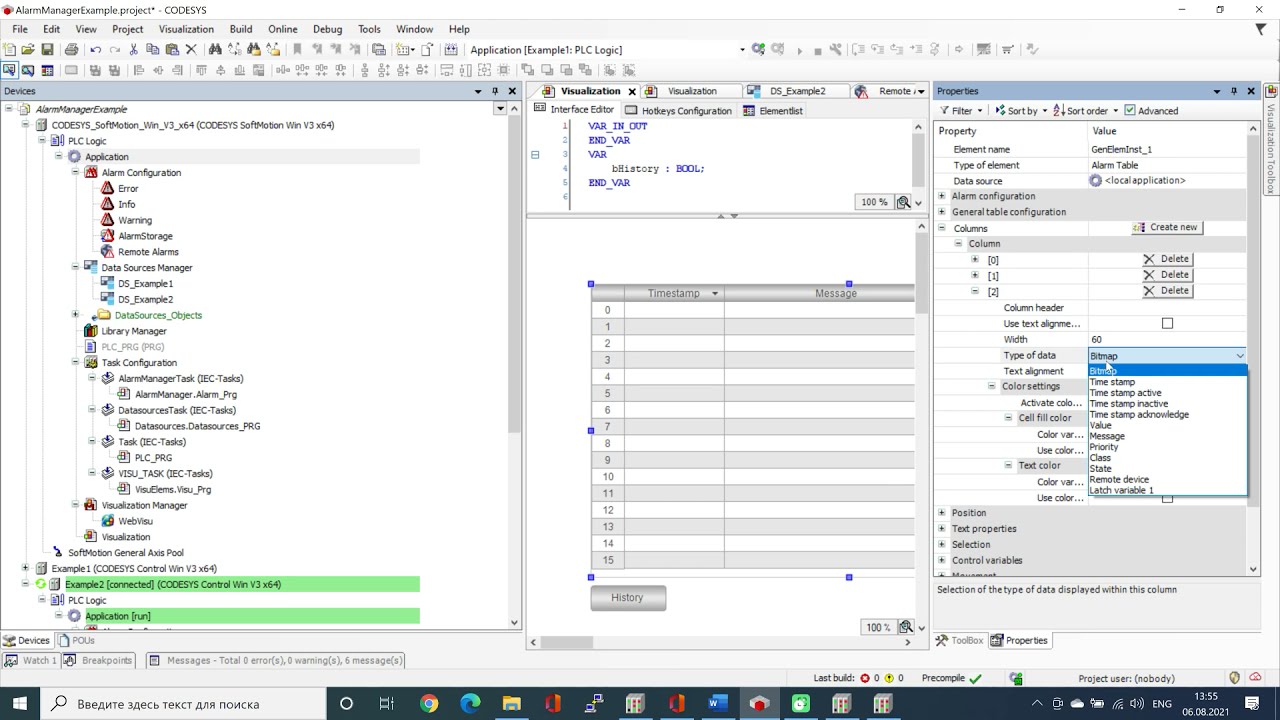Enable the Use text alignment checkbox
Image resolution: width=1280 pixels, height=720 pixels.
(1167, 323)
